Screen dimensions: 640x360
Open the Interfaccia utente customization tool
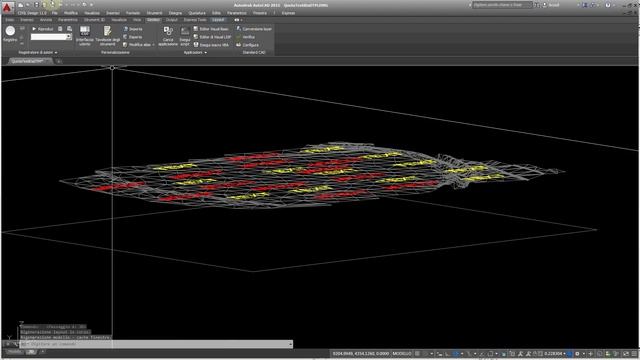(85, 36)
